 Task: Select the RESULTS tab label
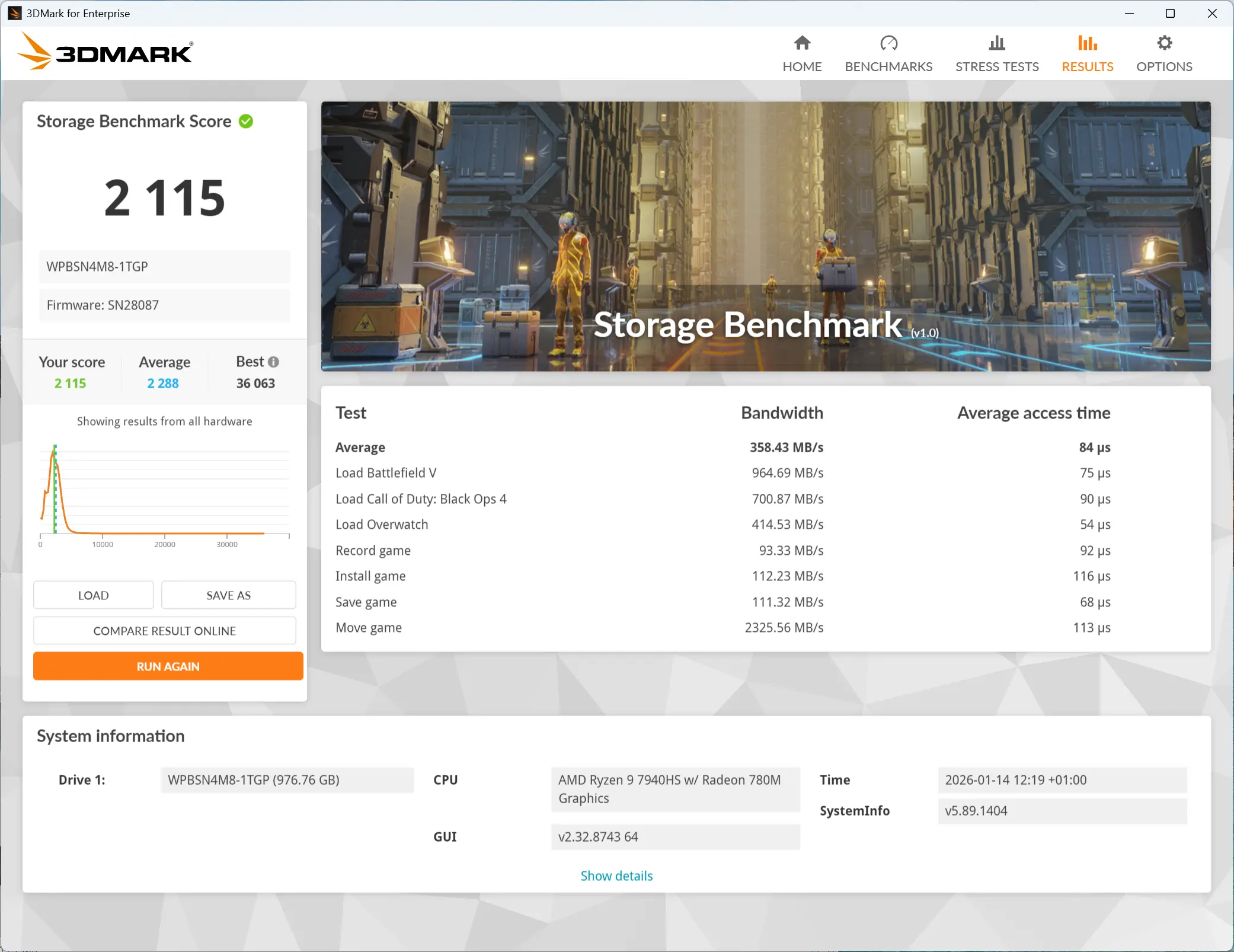pos(1087,66)
